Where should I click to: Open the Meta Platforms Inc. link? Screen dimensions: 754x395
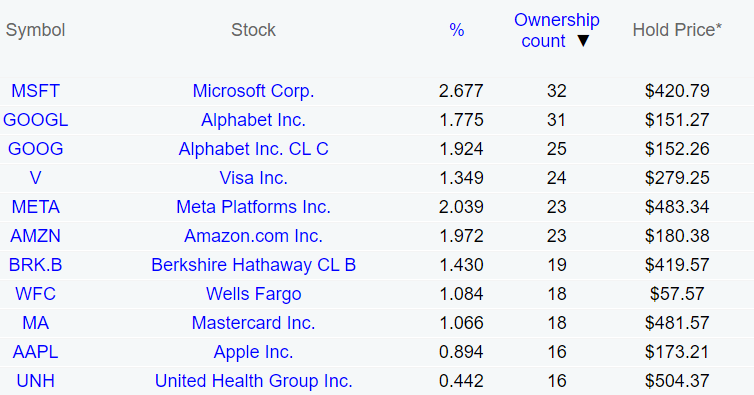[253, 207]
